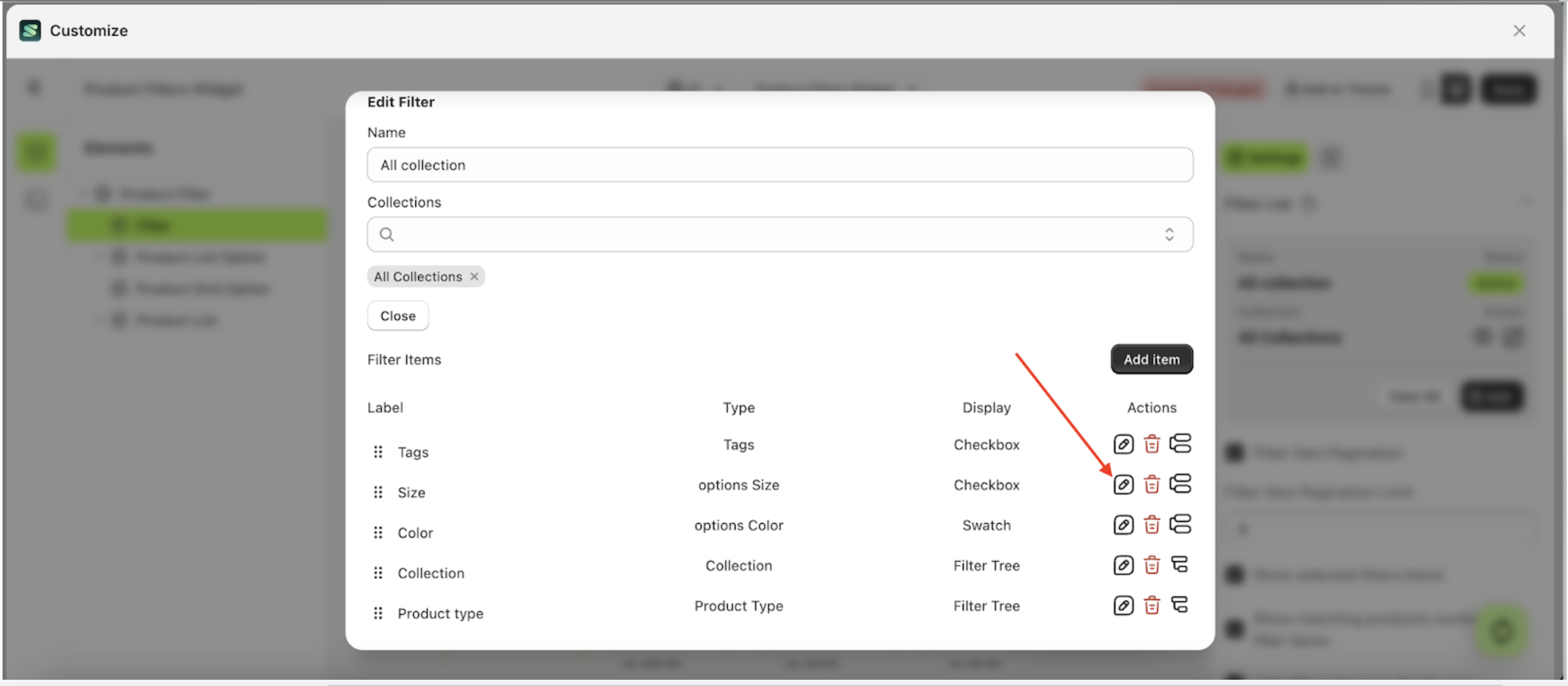Click the search icon in Collections field
1568x686 pixels.
pos(386,234)
